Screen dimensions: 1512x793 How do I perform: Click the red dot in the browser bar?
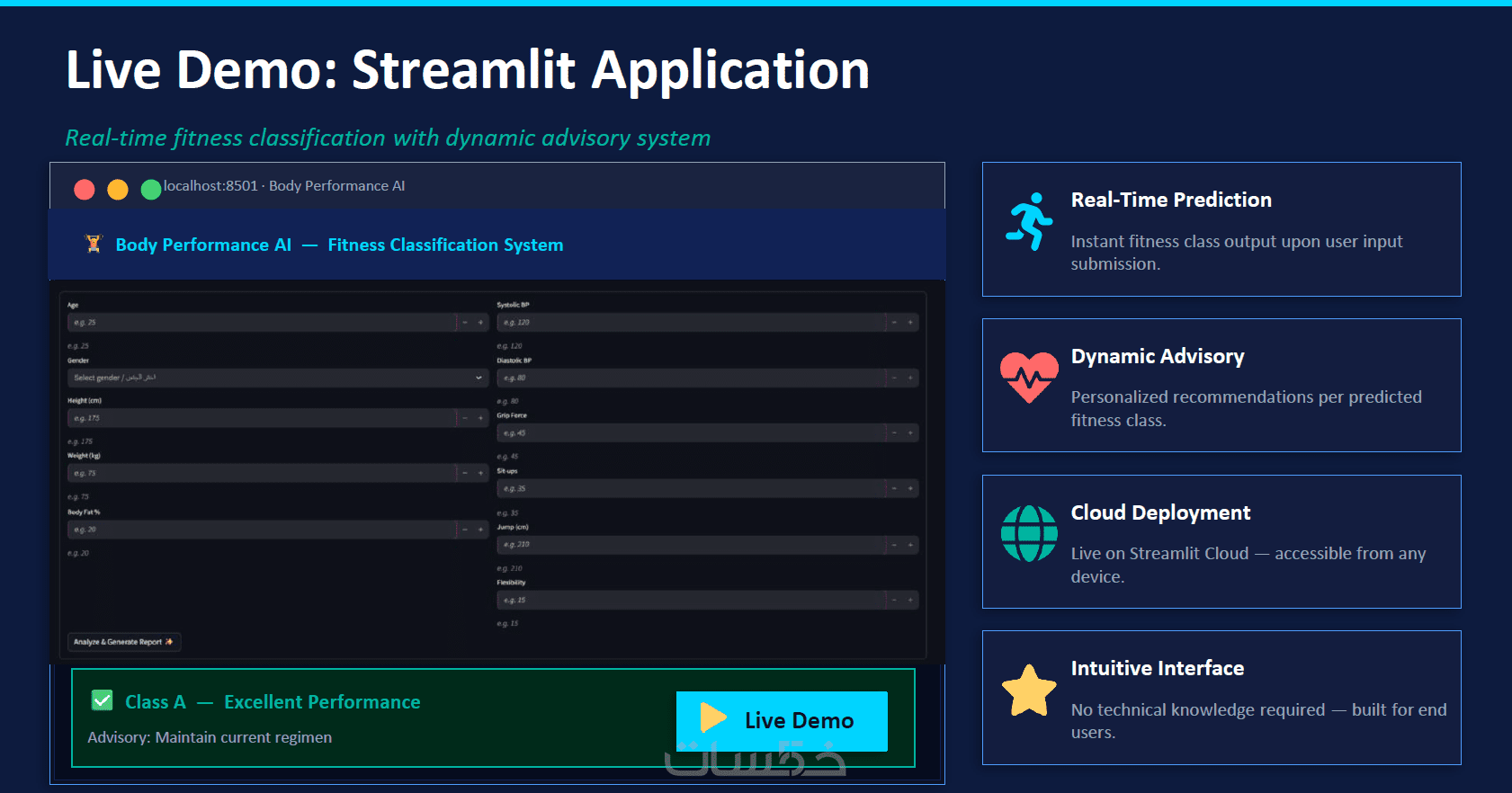click(x=85, y=189)
